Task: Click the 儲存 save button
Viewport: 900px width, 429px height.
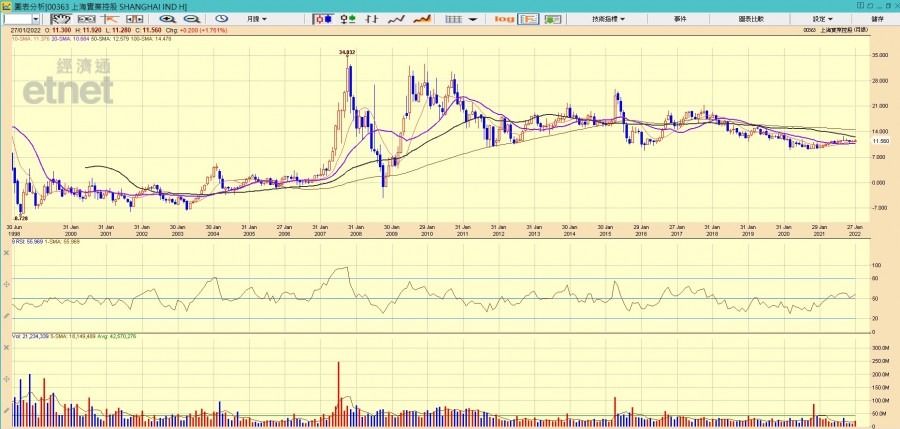Action: click(x=877, y=19)
